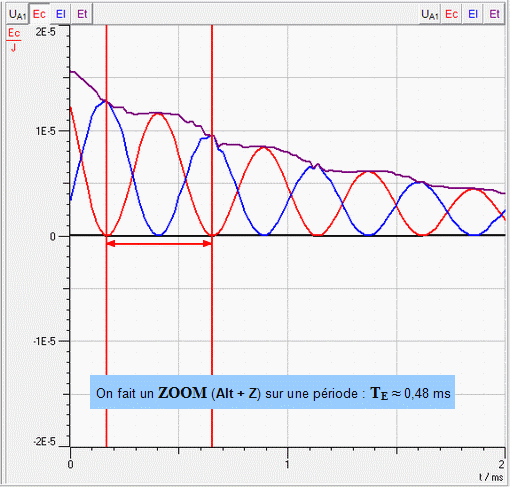Click the purple Et button at top-right
This screenshot has width=510, height=487.
(494, 14)
